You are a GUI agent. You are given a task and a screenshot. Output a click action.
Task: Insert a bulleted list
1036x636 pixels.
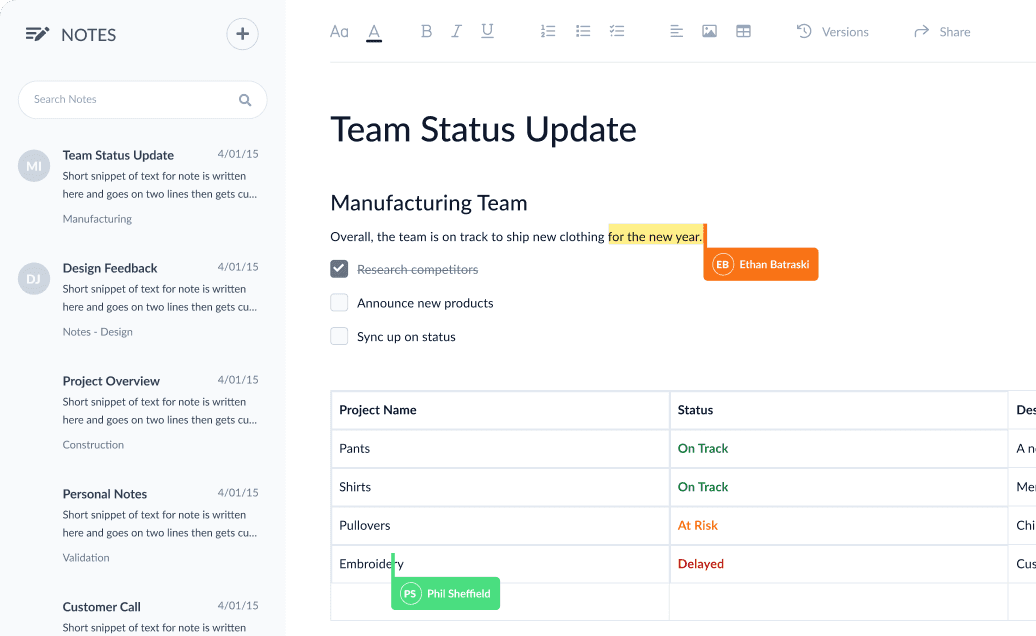583,31
